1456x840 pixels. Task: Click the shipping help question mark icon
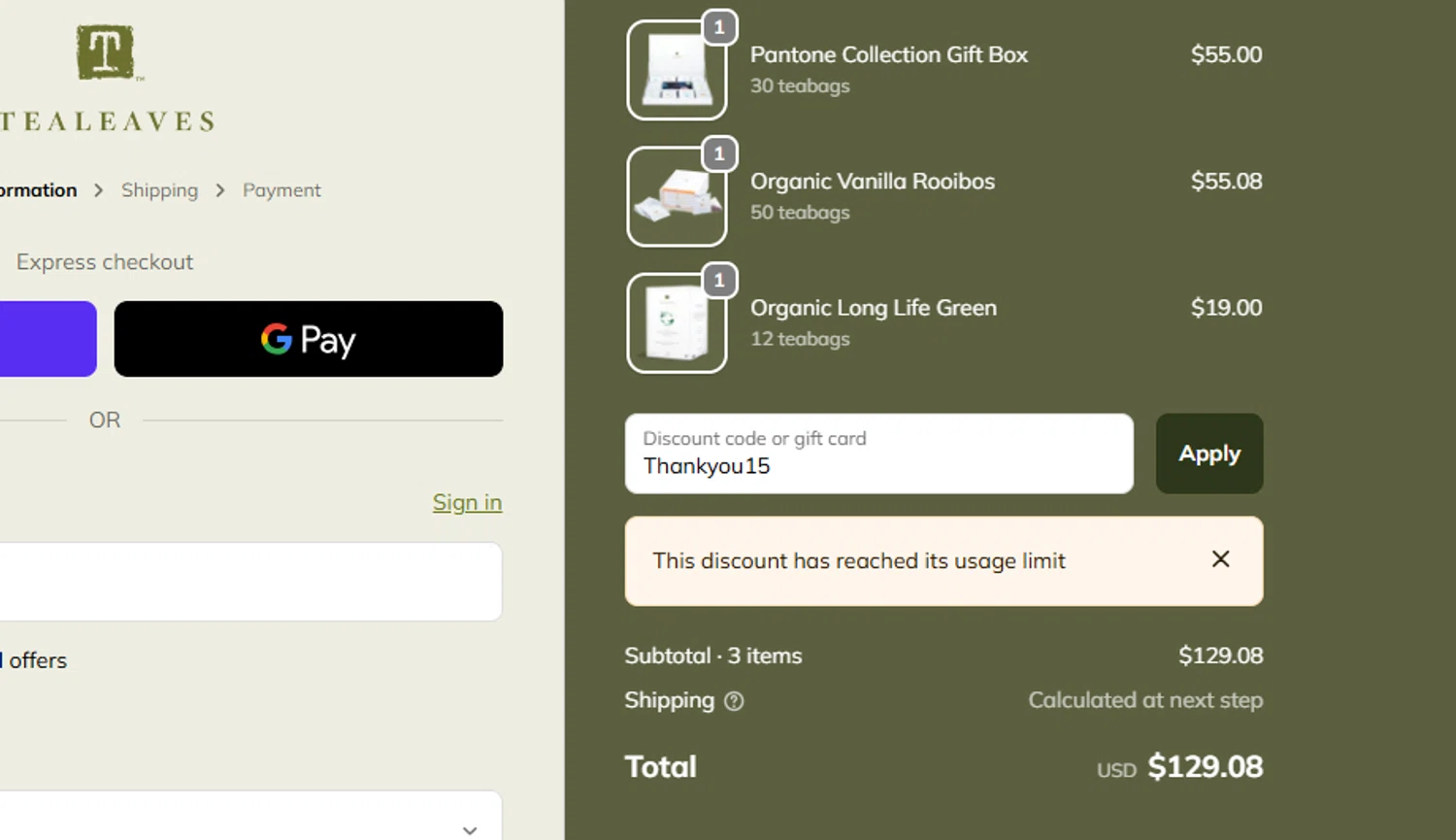[x=734, y=701]
